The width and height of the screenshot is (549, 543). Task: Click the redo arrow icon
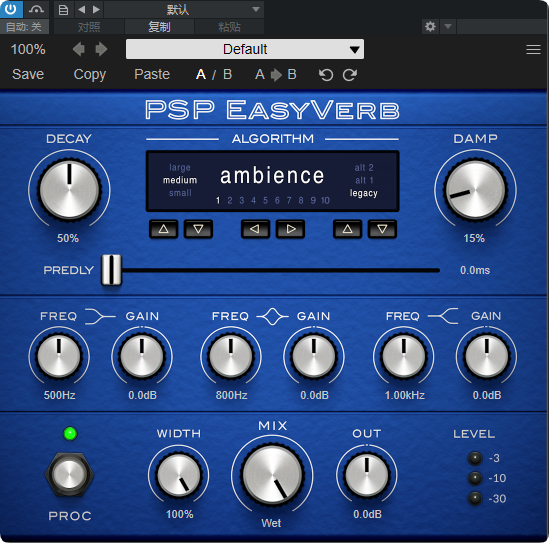(x=350, y=75)
